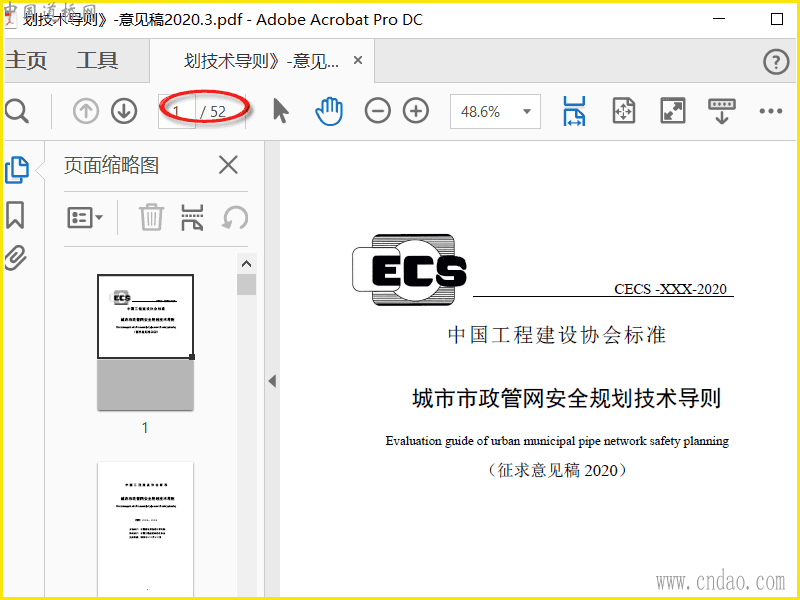
Task: Close the 页面缩略图 panel
Action: click(x=228, y=165)
